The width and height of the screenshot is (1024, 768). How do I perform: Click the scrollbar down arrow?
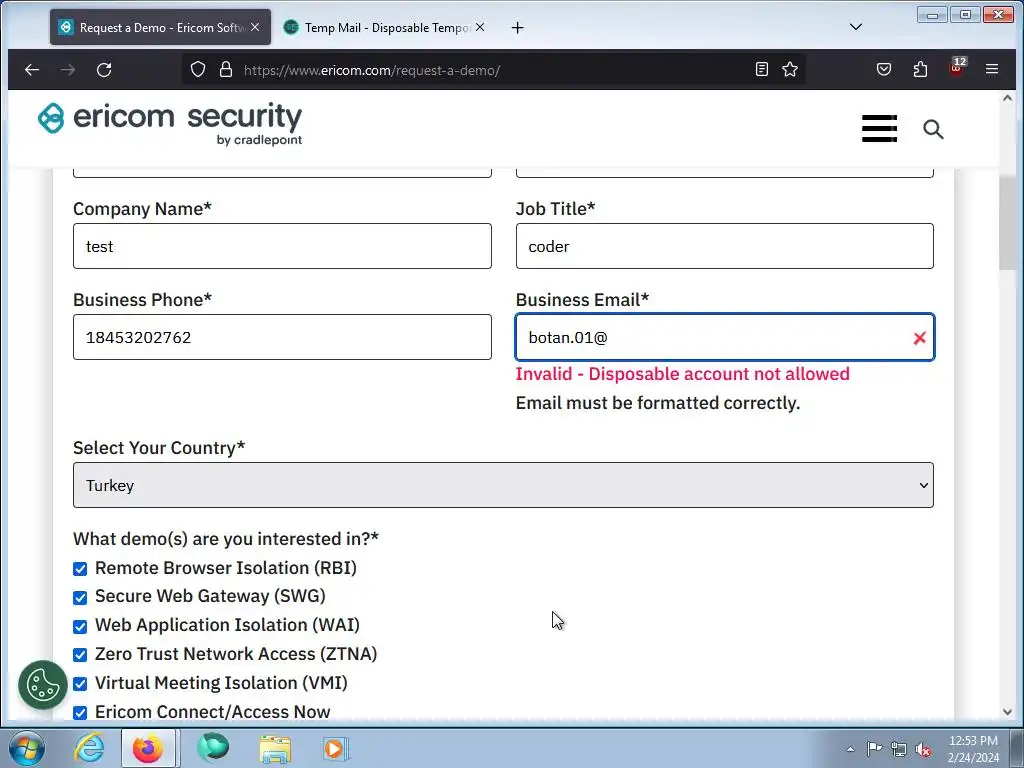pos(1007,712)
